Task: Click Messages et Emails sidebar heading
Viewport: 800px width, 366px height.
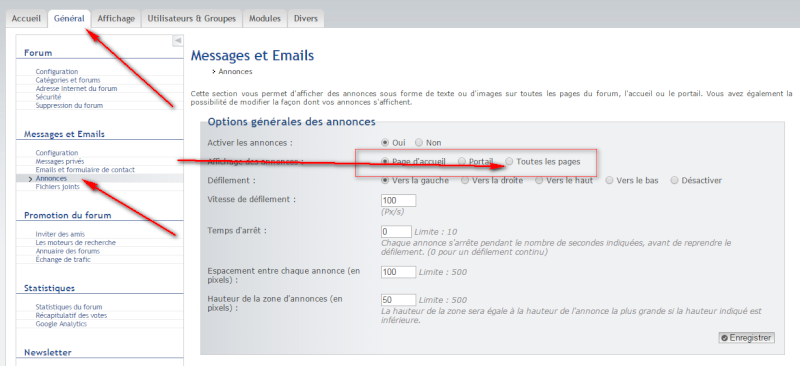Action: (x=64, y=134)
